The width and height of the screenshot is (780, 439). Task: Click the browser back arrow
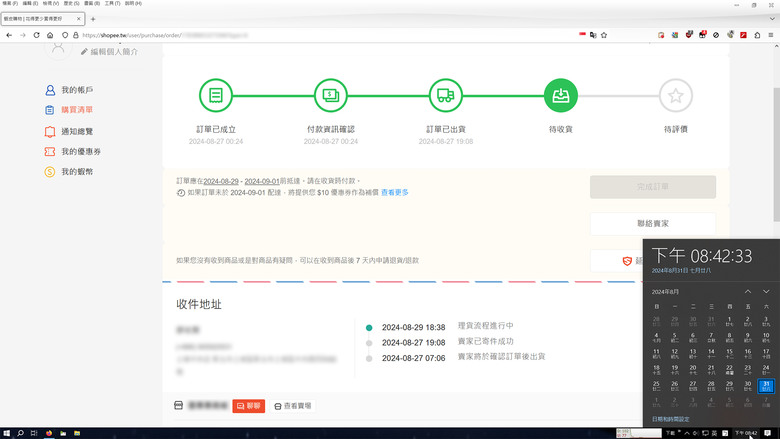(9, 35)
